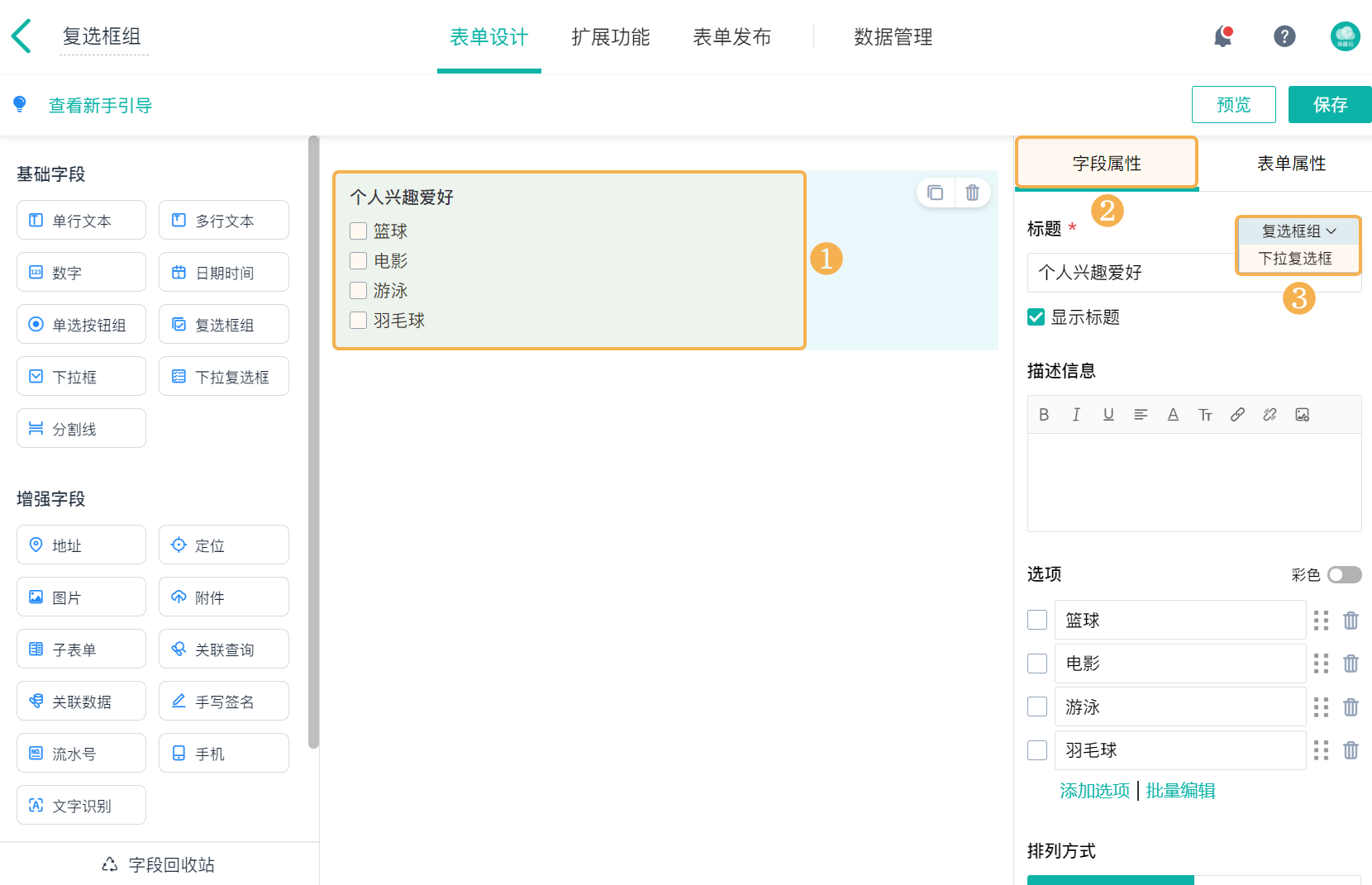Click the 添加选项 link
The image size is (1372, 885).
tap(1094, 791)
